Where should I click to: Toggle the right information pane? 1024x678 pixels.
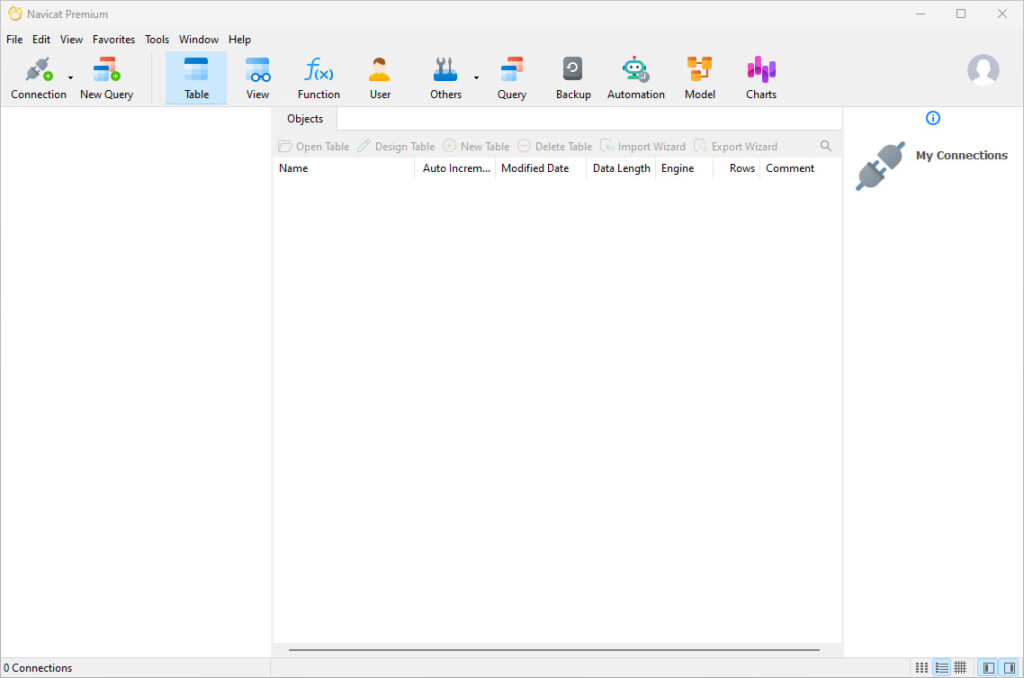pyautogui.click(x=1009, y=668)
